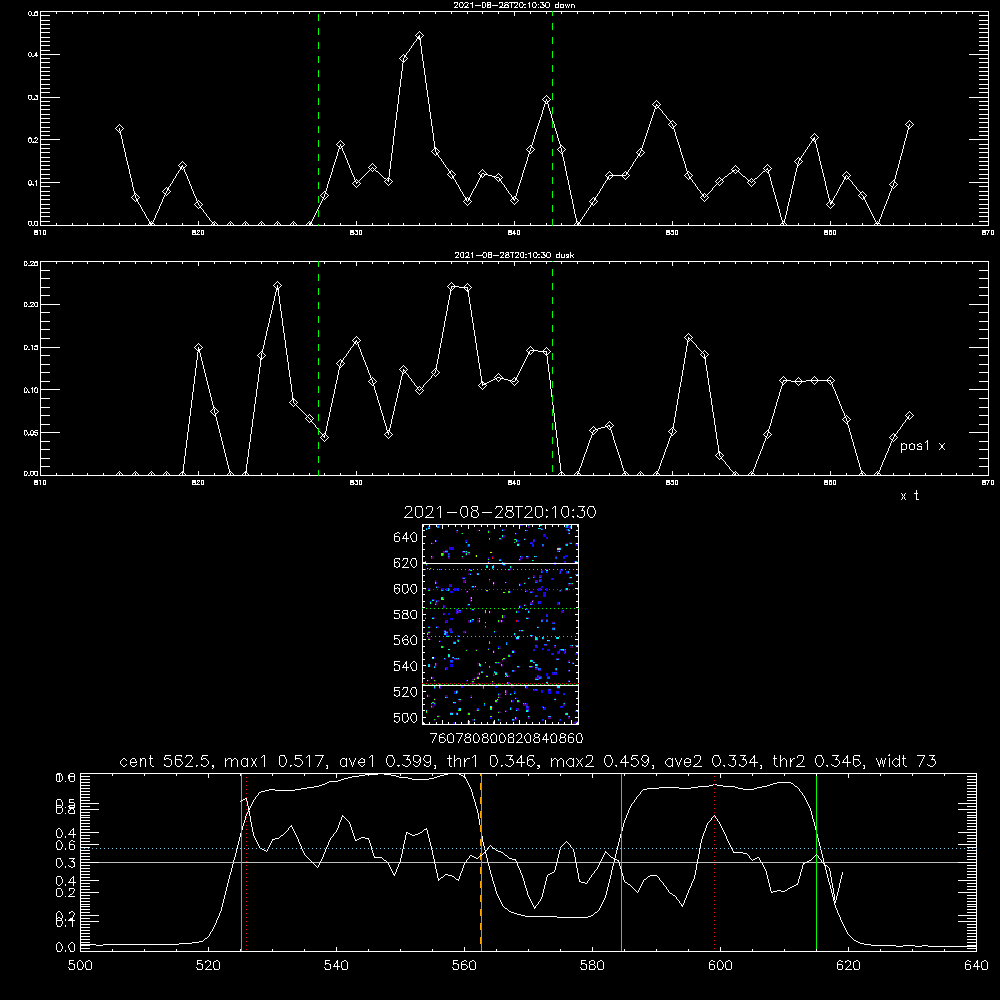Click the '760780800820840860' axis label under image
The height and width of the screenshot is (1000, 1000).
506,739
